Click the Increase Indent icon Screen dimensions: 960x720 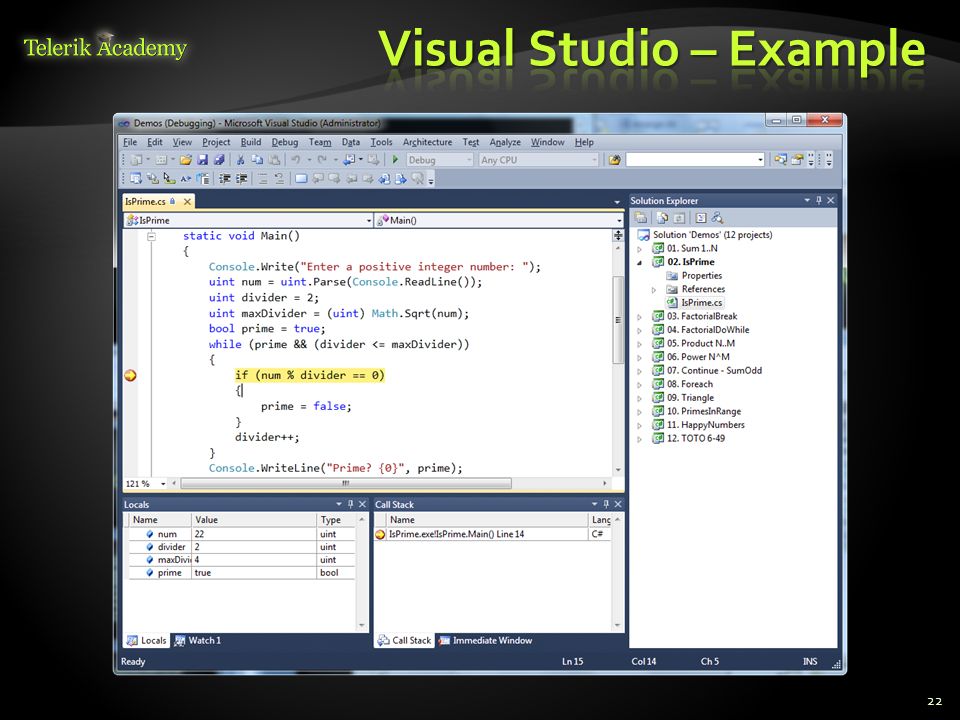(x=241, y=179)
